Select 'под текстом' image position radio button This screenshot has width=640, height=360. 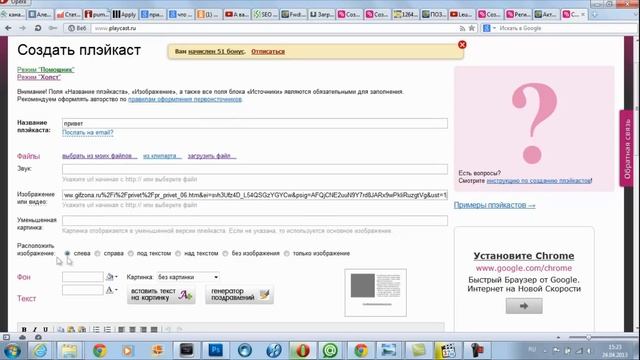[131, 253]
